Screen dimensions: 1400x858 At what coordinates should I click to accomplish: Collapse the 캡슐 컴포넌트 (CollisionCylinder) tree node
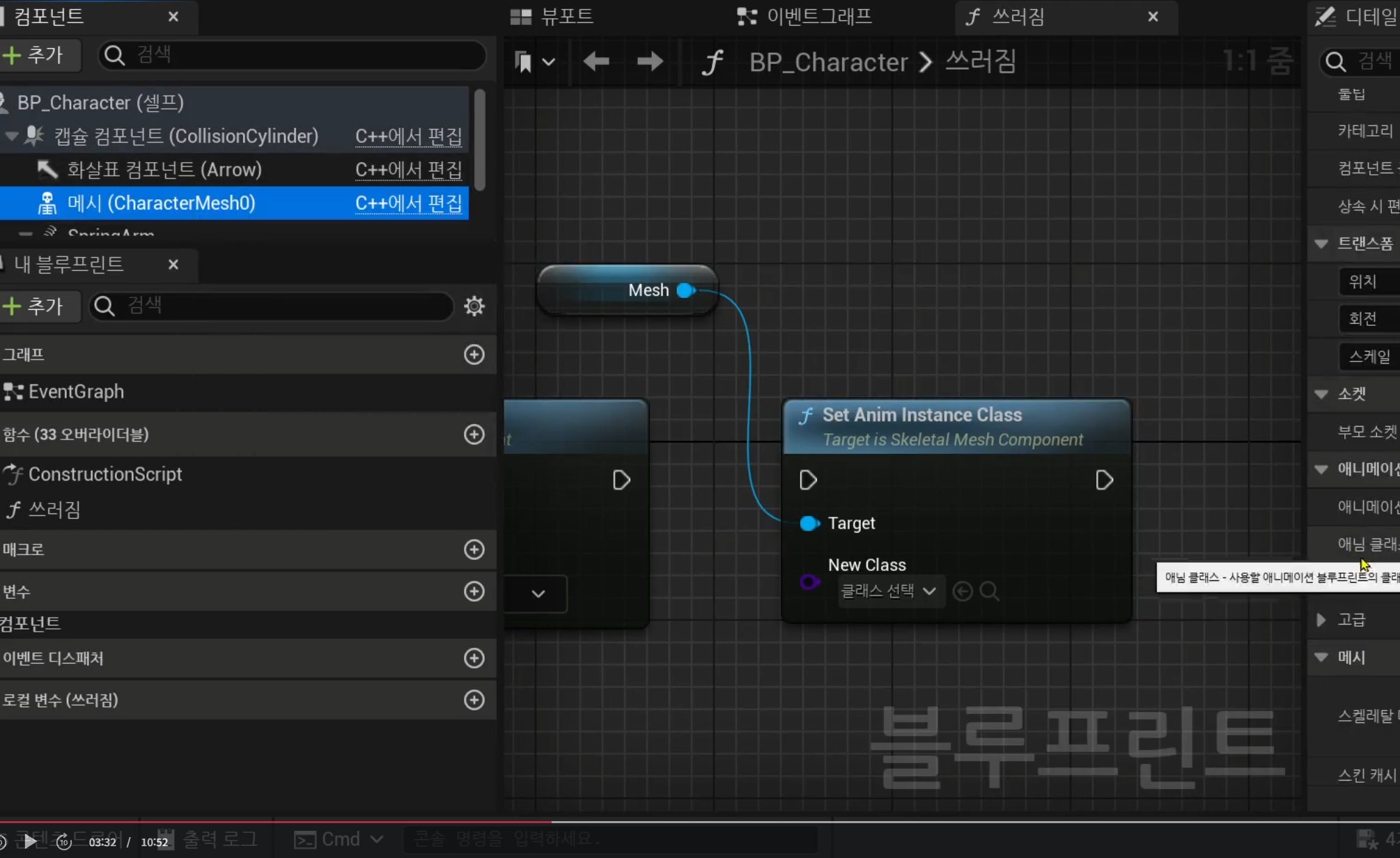(x=11, y=136)
